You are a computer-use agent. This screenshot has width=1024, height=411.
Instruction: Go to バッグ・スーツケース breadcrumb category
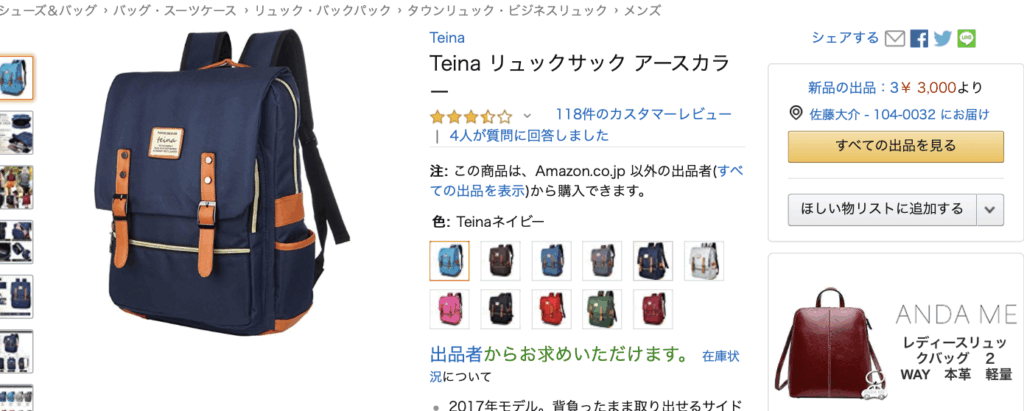click(x=175, y=10)
